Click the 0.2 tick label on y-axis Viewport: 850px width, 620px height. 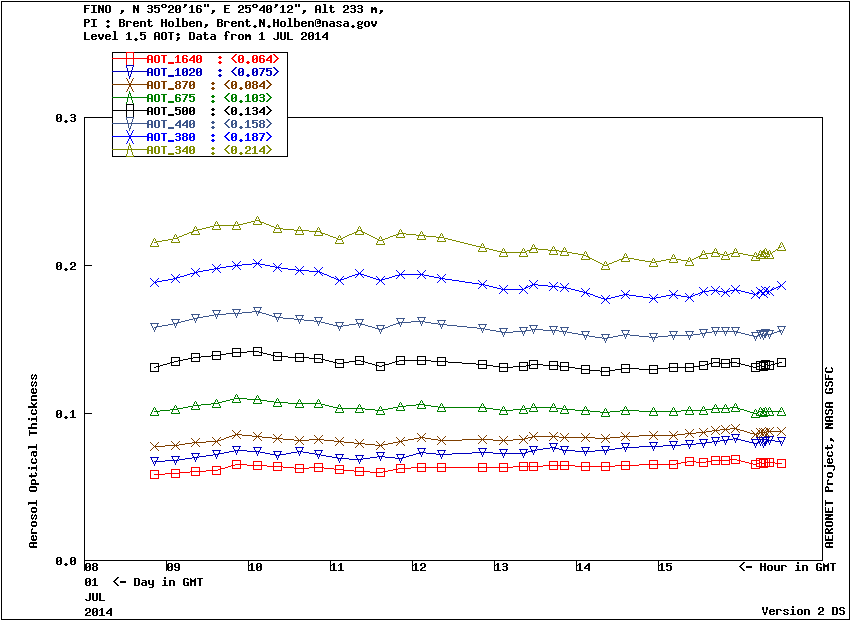pyautogui.click(x=67, y=266)
